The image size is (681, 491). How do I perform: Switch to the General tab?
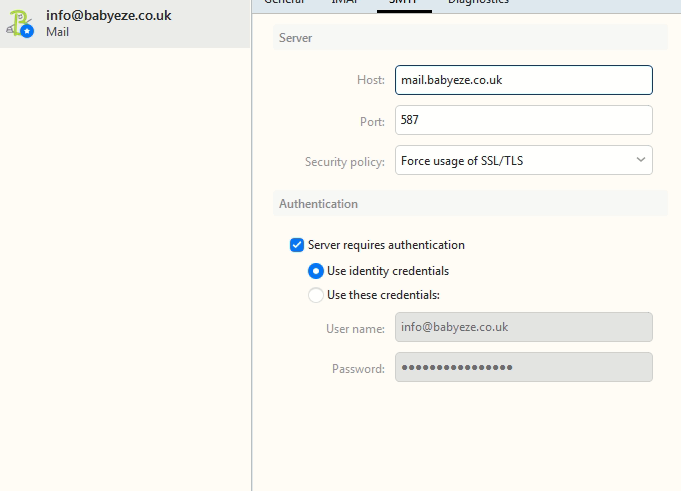(283, 3)
